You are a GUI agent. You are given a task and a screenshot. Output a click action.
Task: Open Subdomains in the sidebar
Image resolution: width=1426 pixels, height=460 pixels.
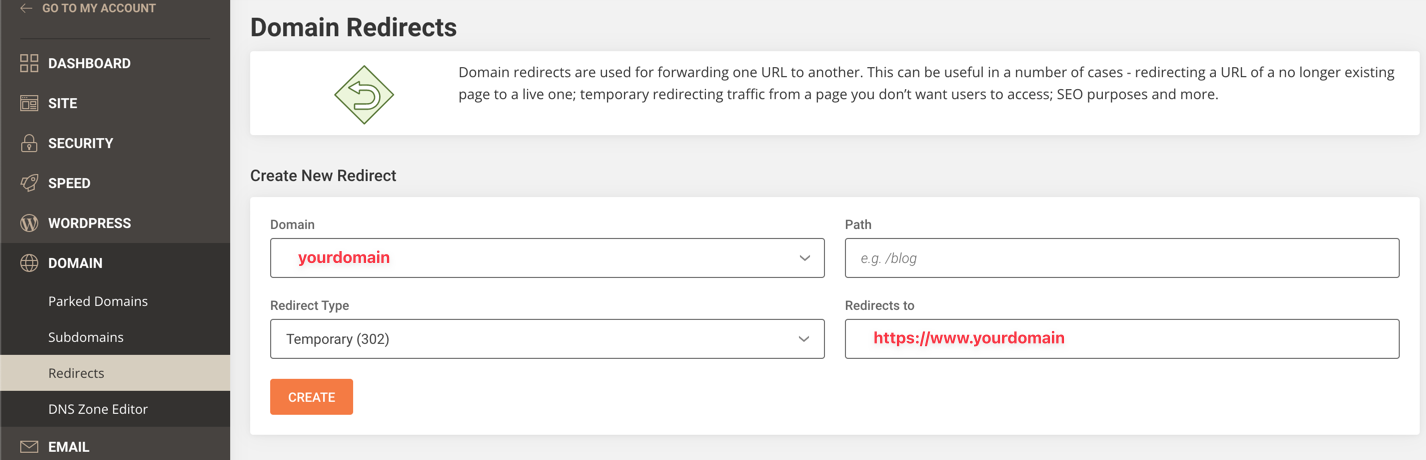(86, 337)
